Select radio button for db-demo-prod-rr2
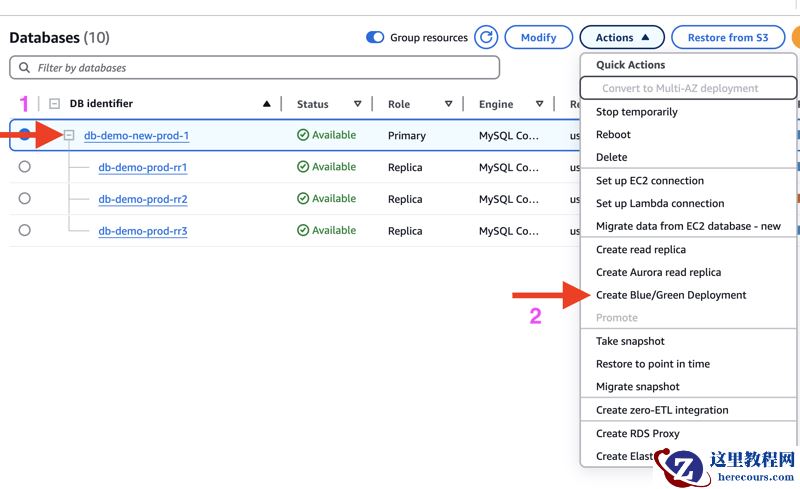Image resolution: width=800 pixels, height=489 pixels. 24,198
